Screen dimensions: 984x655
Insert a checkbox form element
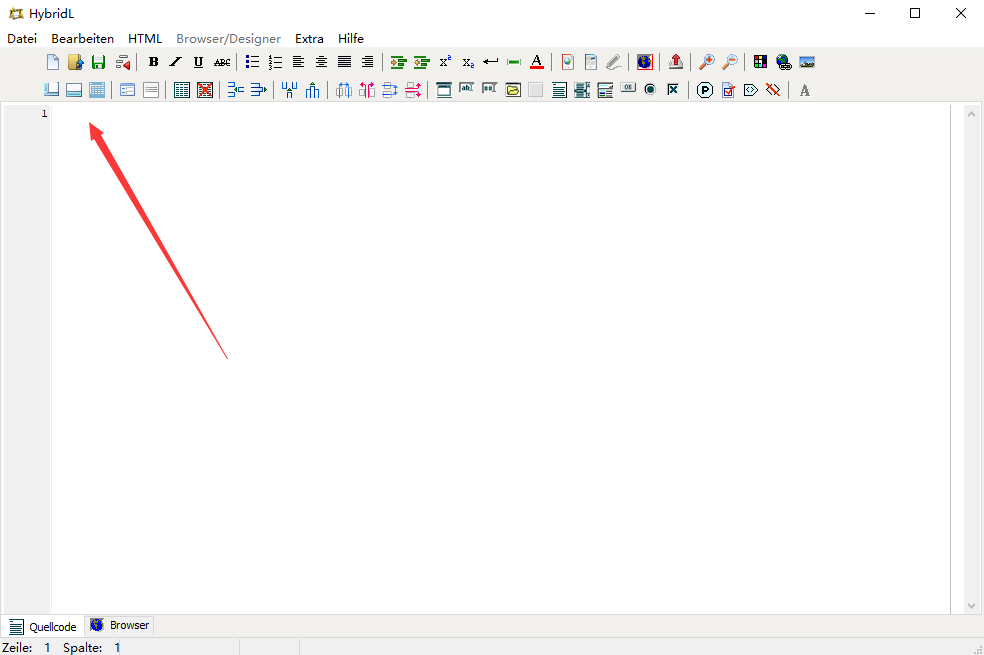[673, 90]
